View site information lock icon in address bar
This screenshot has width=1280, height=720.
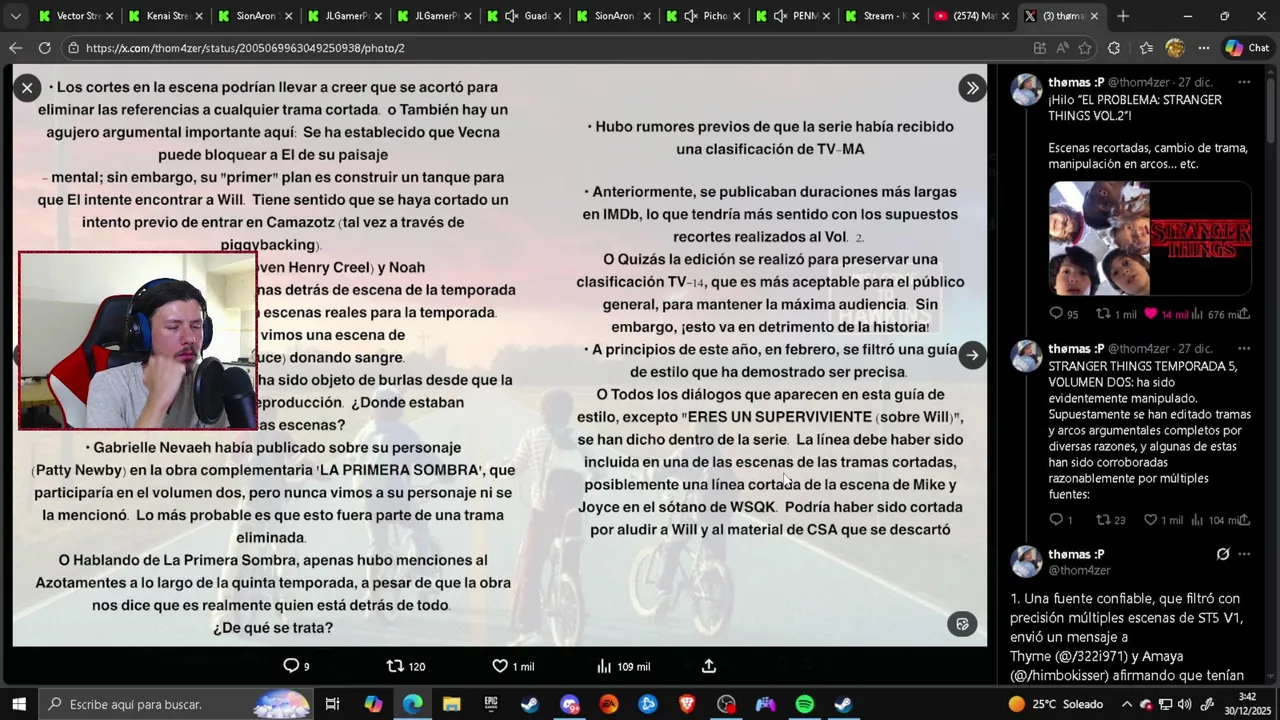point(73,48)
